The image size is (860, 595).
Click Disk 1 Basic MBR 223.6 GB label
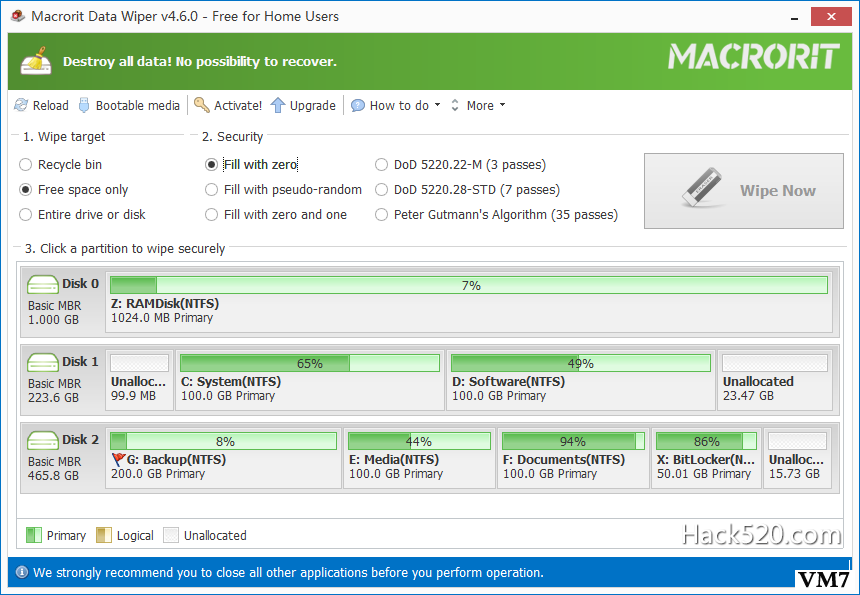pos(54,390)
